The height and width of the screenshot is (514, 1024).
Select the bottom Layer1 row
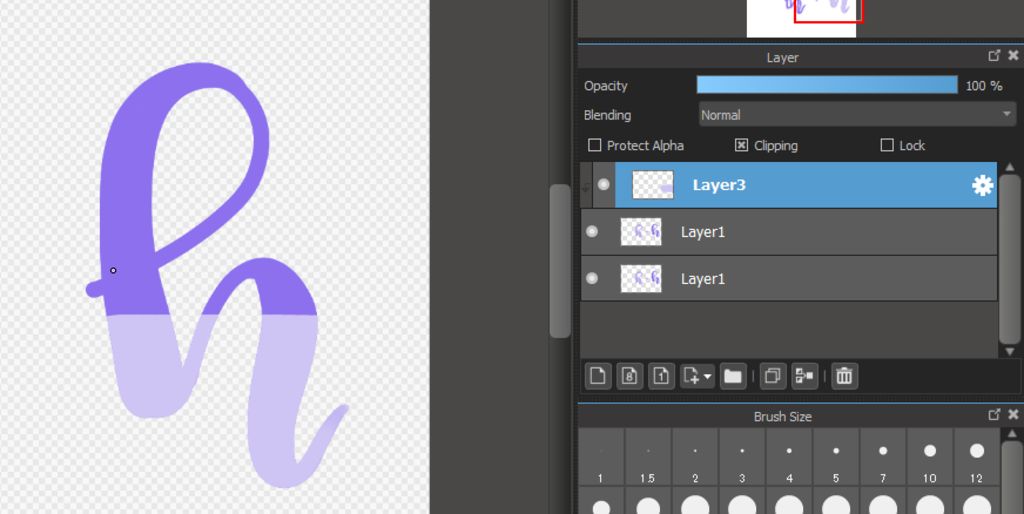(x=789, y=278)
